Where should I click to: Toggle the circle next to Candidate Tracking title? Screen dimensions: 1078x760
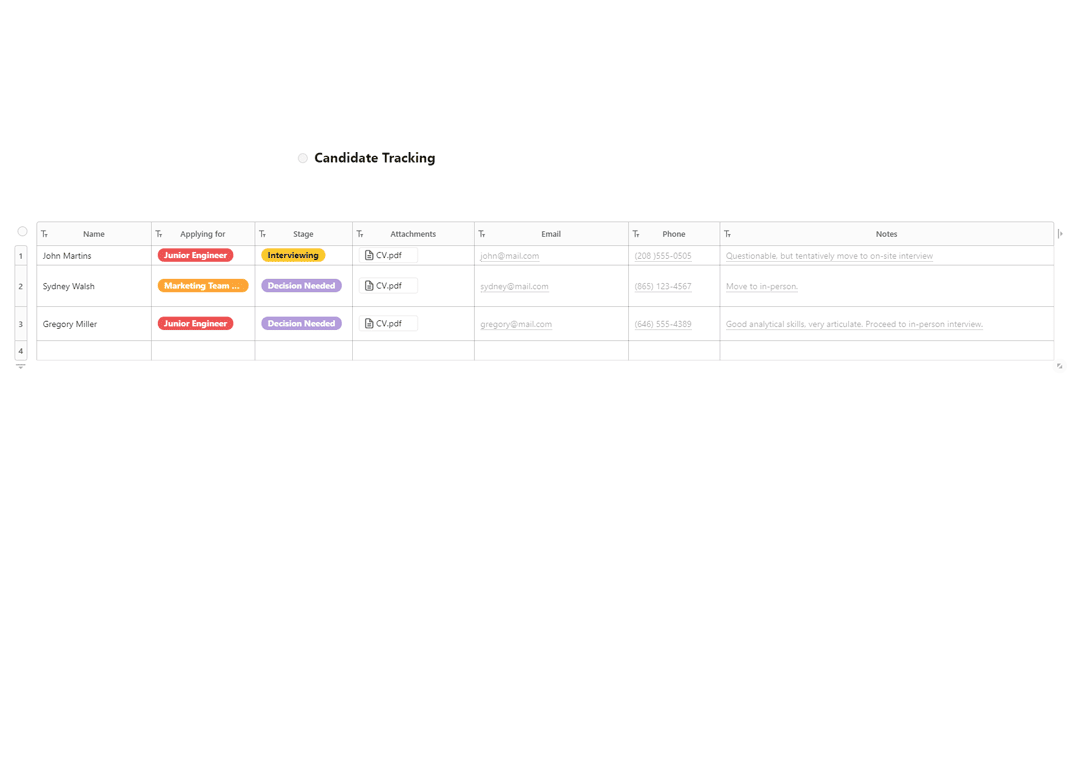303,158
